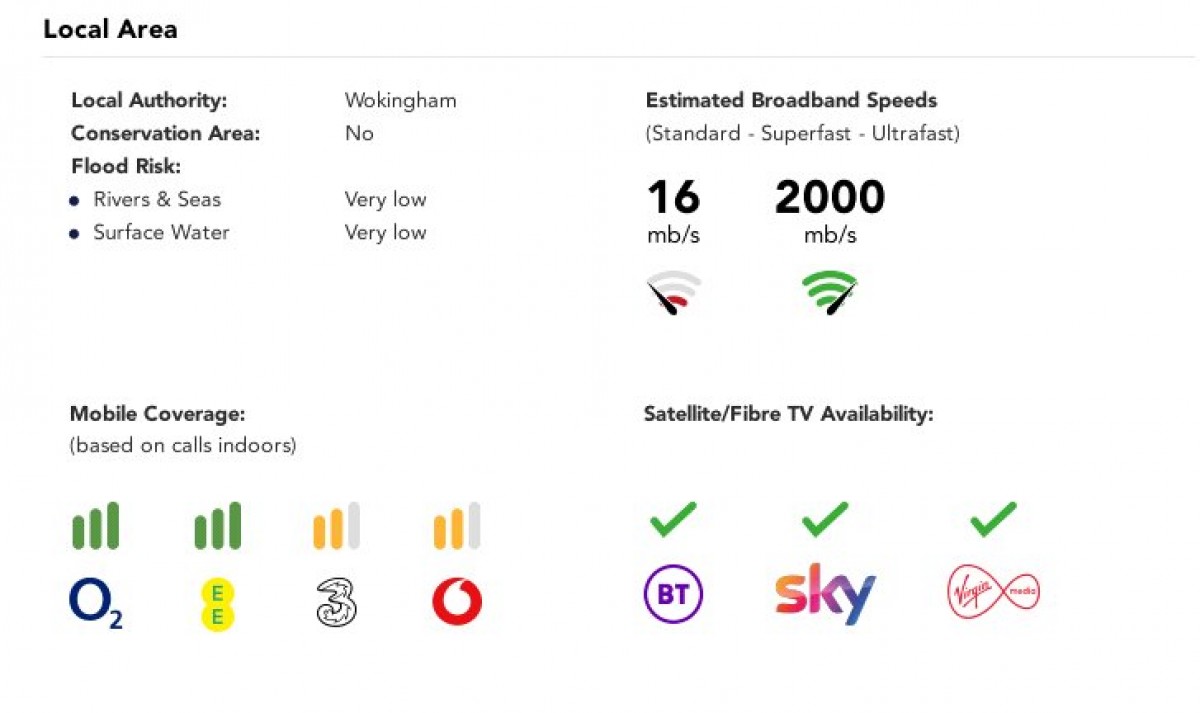Click the EE network logo

[x=216, y=604]
